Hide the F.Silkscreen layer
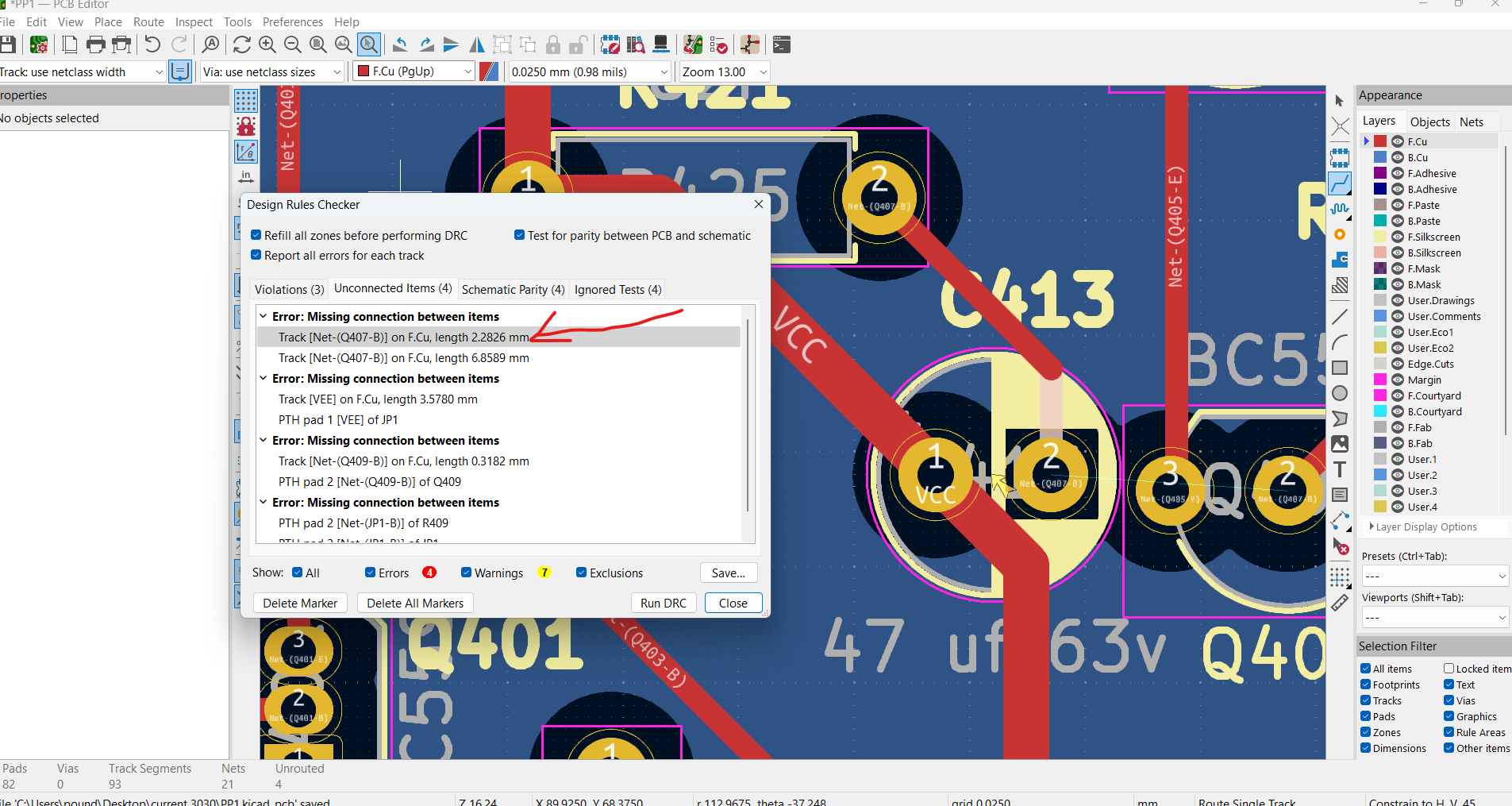 (1398, 237)
